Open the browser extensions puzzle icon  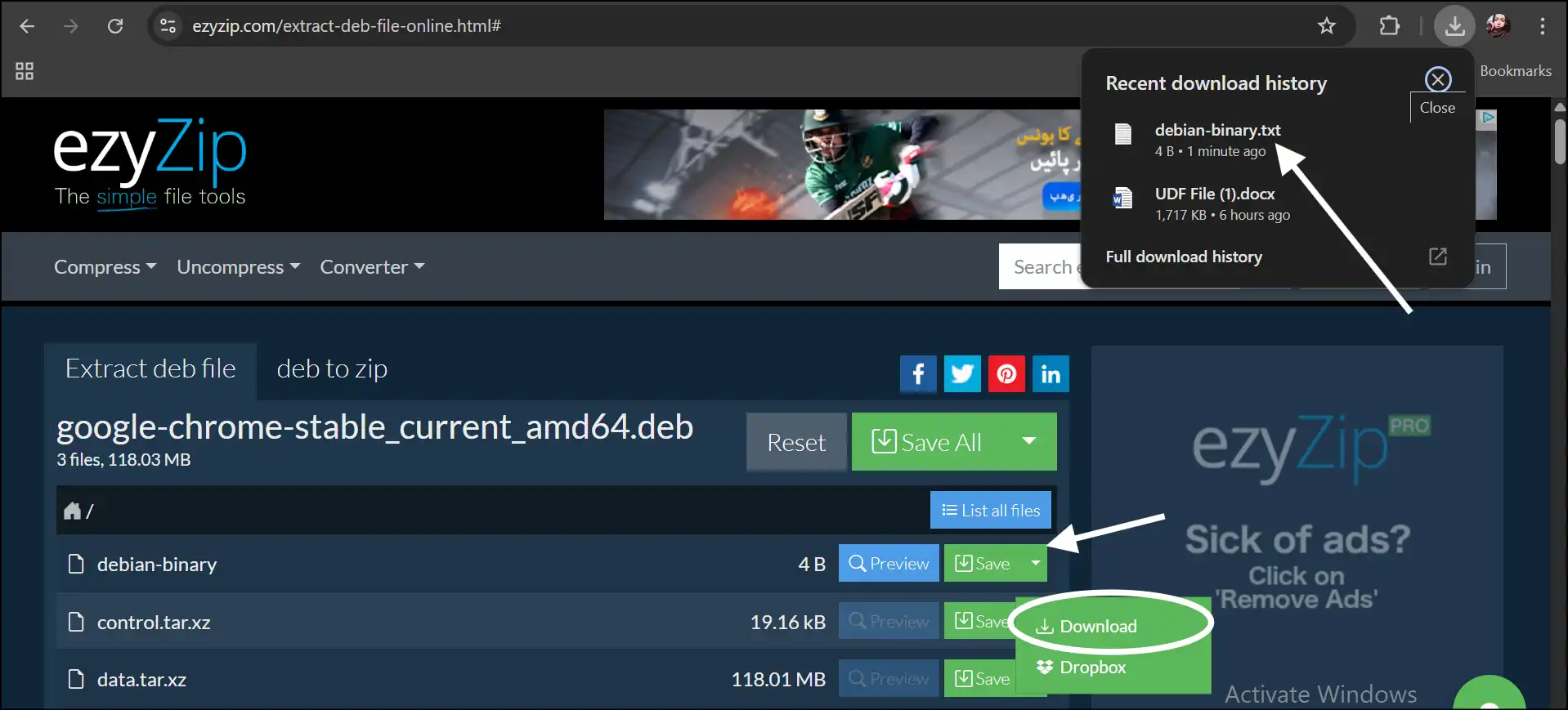click(1389, 26)
